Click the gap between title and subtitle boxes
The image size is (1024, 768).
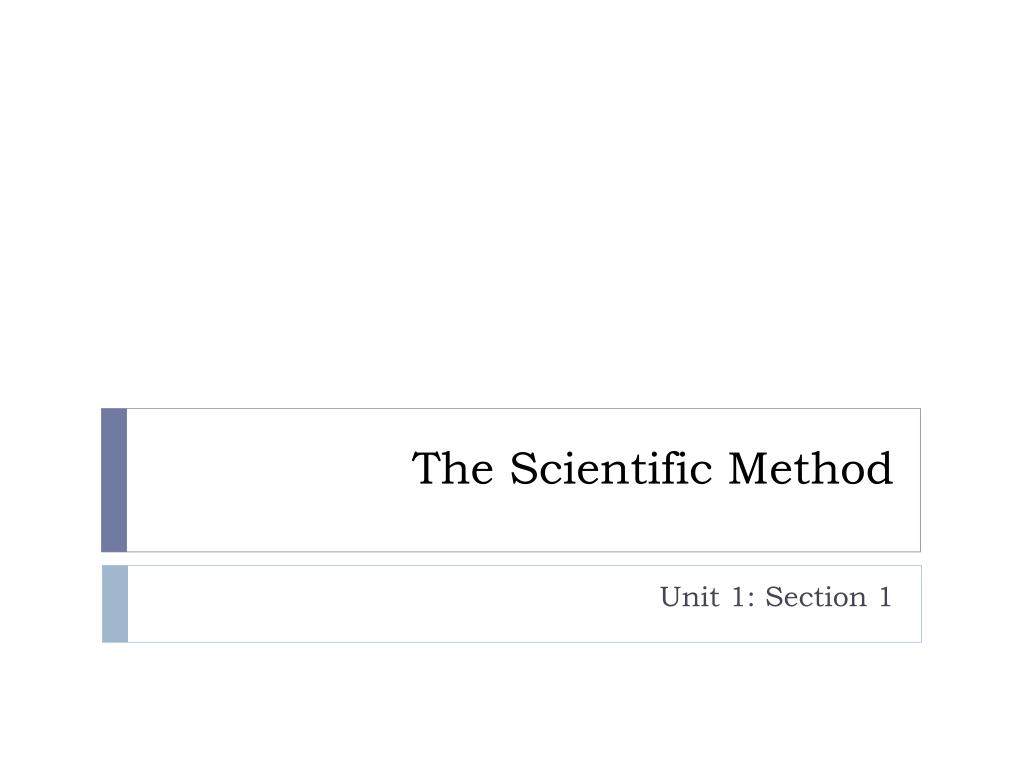coord(512,559)
